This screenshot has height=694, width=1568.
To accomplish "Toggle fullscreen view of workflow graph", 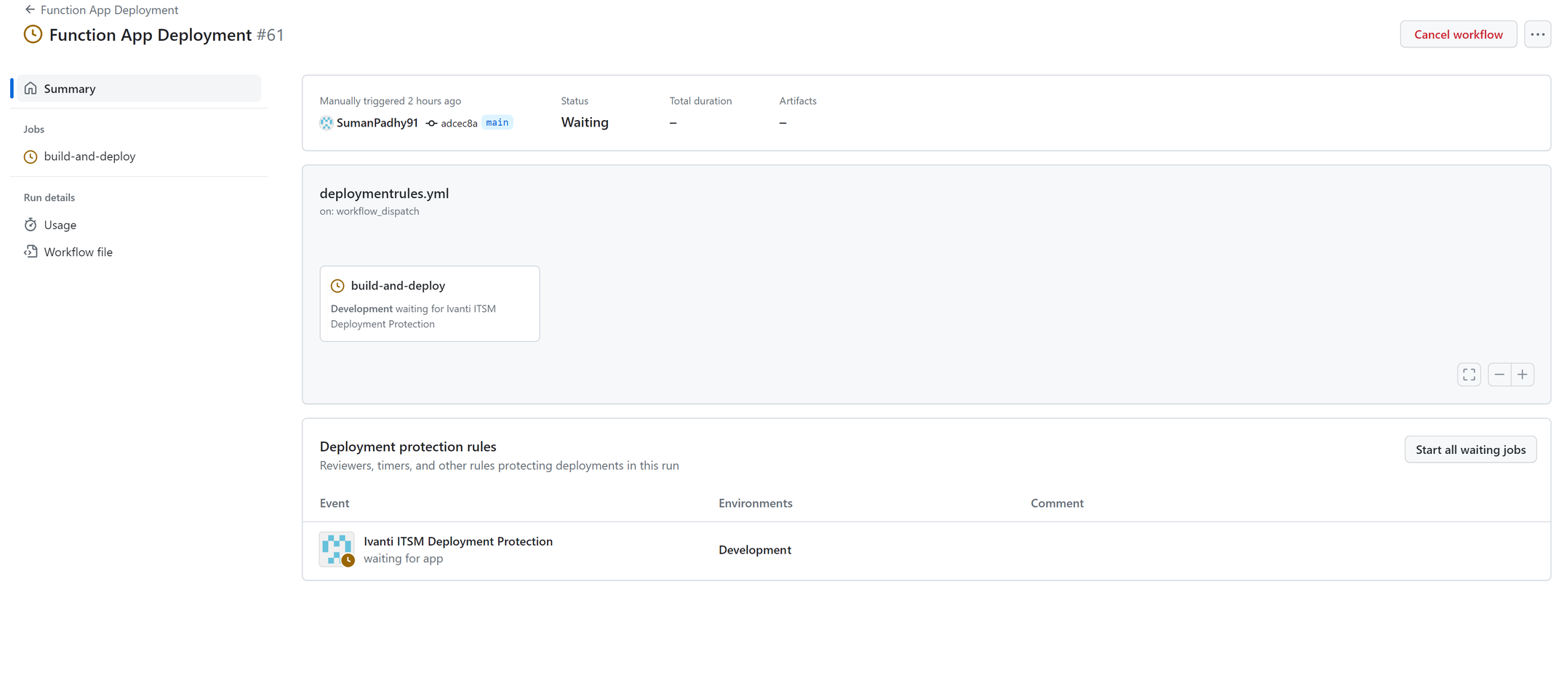I will pos(1468,375).
